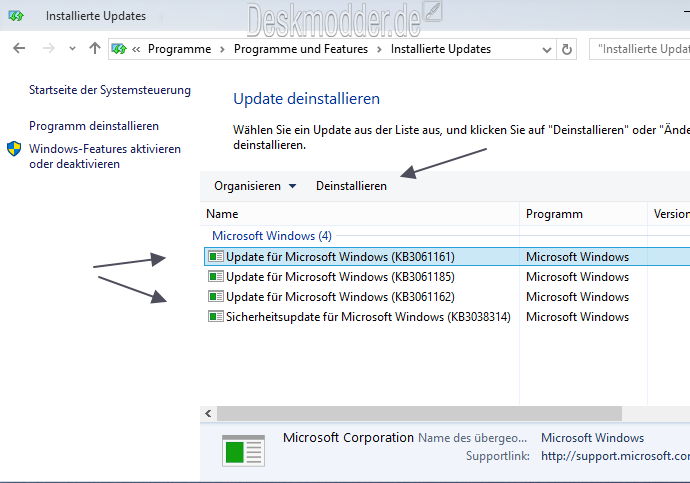This screenshot has height=483, width=690.
Task: Open the support.microsoft.com Supportlink
Action: [x=615, y=456]
